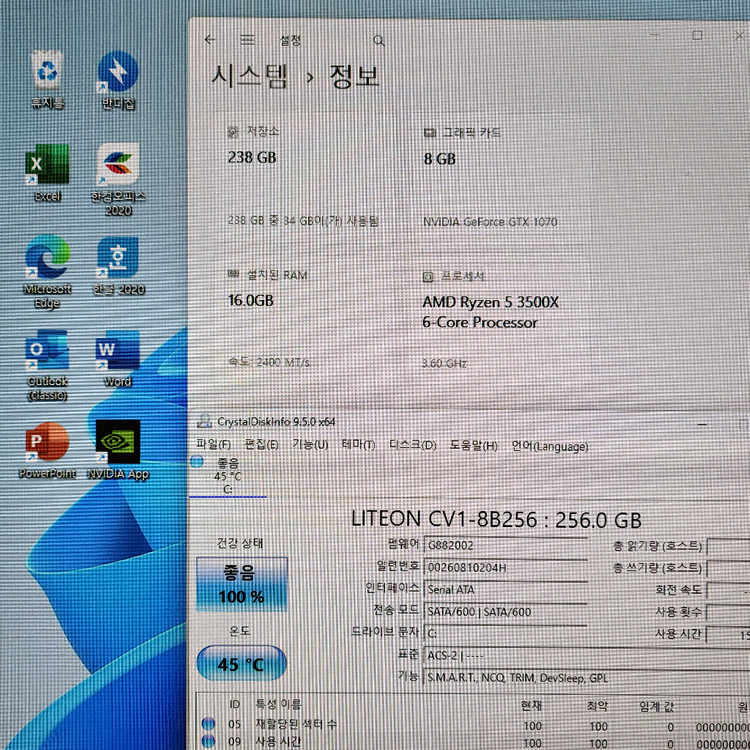Click the 현재 column header
Viewport: 750px width, 750px height.
pyautogui.click(x=531, y=706)
